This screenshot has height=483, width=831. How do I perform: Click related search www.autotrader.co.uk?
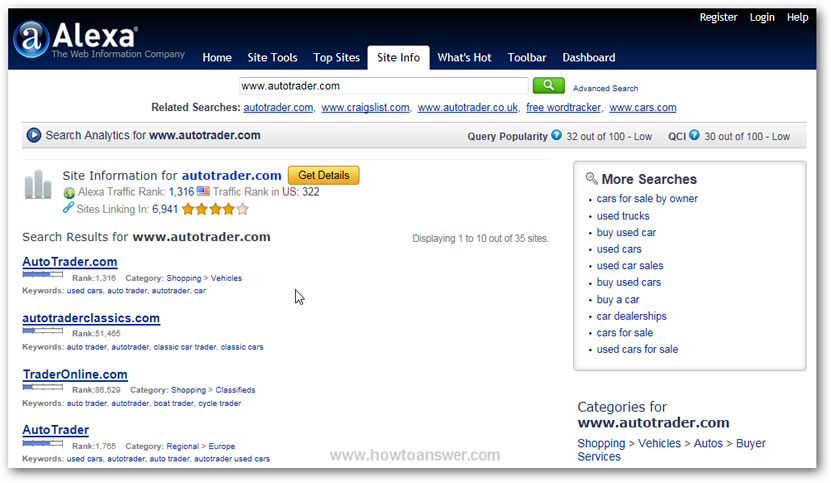467,107
